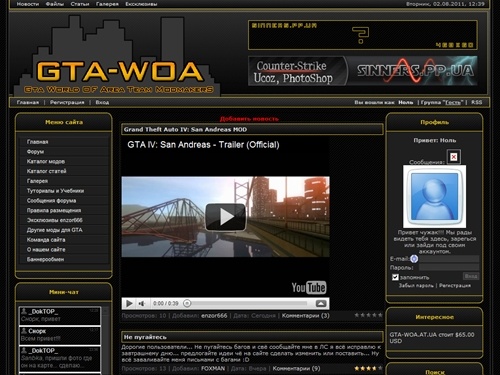Select Каталог статей in site menu
Viewport: 500px width, 375px height.
pyautogui.click(x=47, y=171)
